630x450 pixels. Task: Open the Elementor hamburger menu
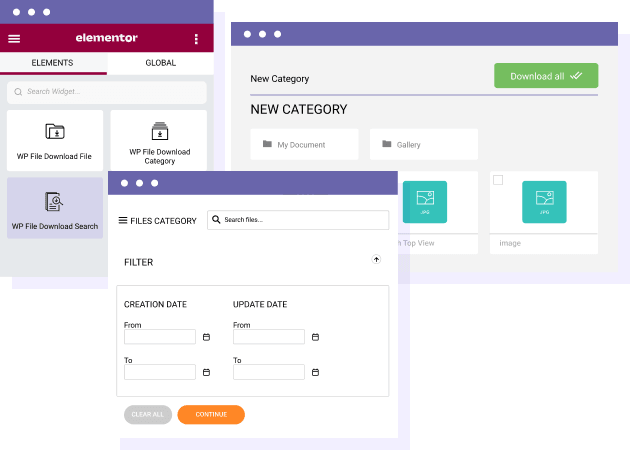coord(14,39)
